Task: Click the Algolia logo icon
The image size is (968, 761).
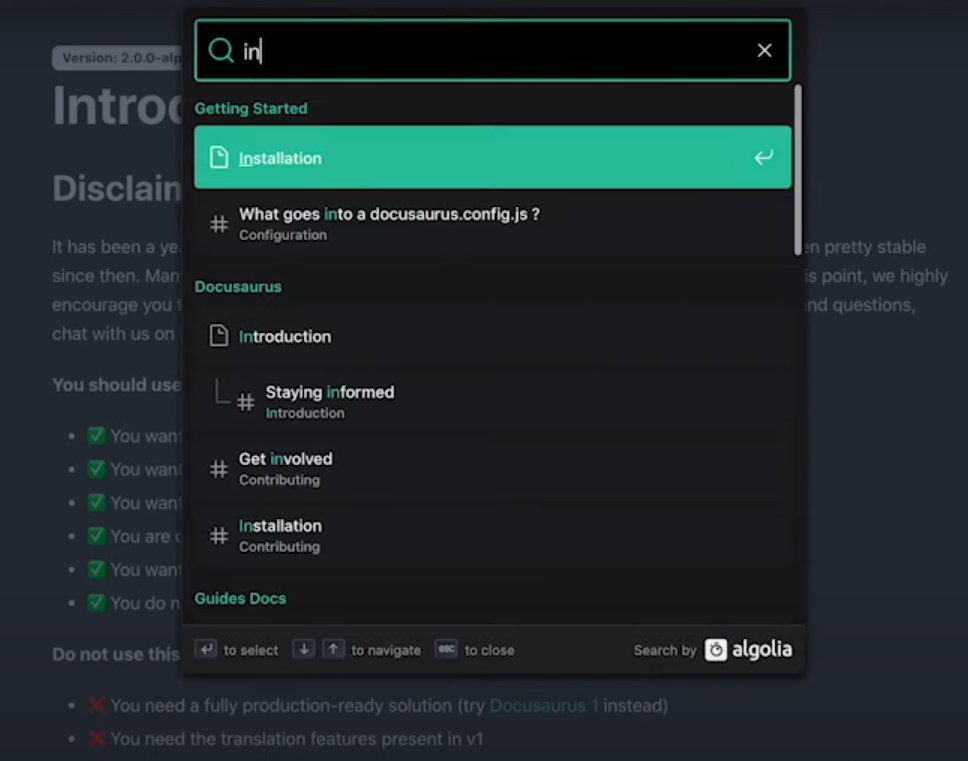Action: [x=716, y=650]
